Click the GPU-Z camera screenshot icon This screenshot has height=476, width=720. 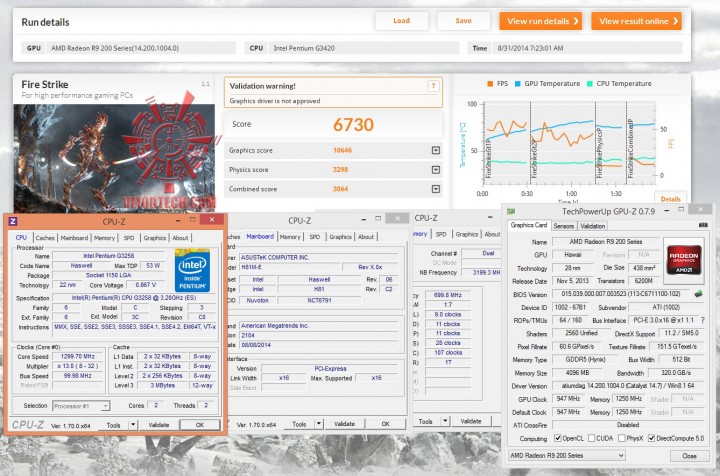pyautogui.click(x=703, y=225)
